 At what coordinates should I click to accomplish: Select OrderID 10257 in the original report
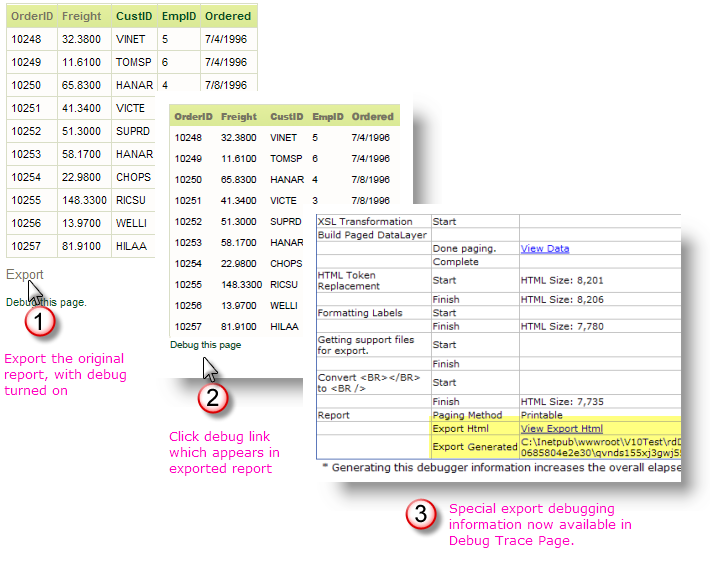click(x=26, y=246)
